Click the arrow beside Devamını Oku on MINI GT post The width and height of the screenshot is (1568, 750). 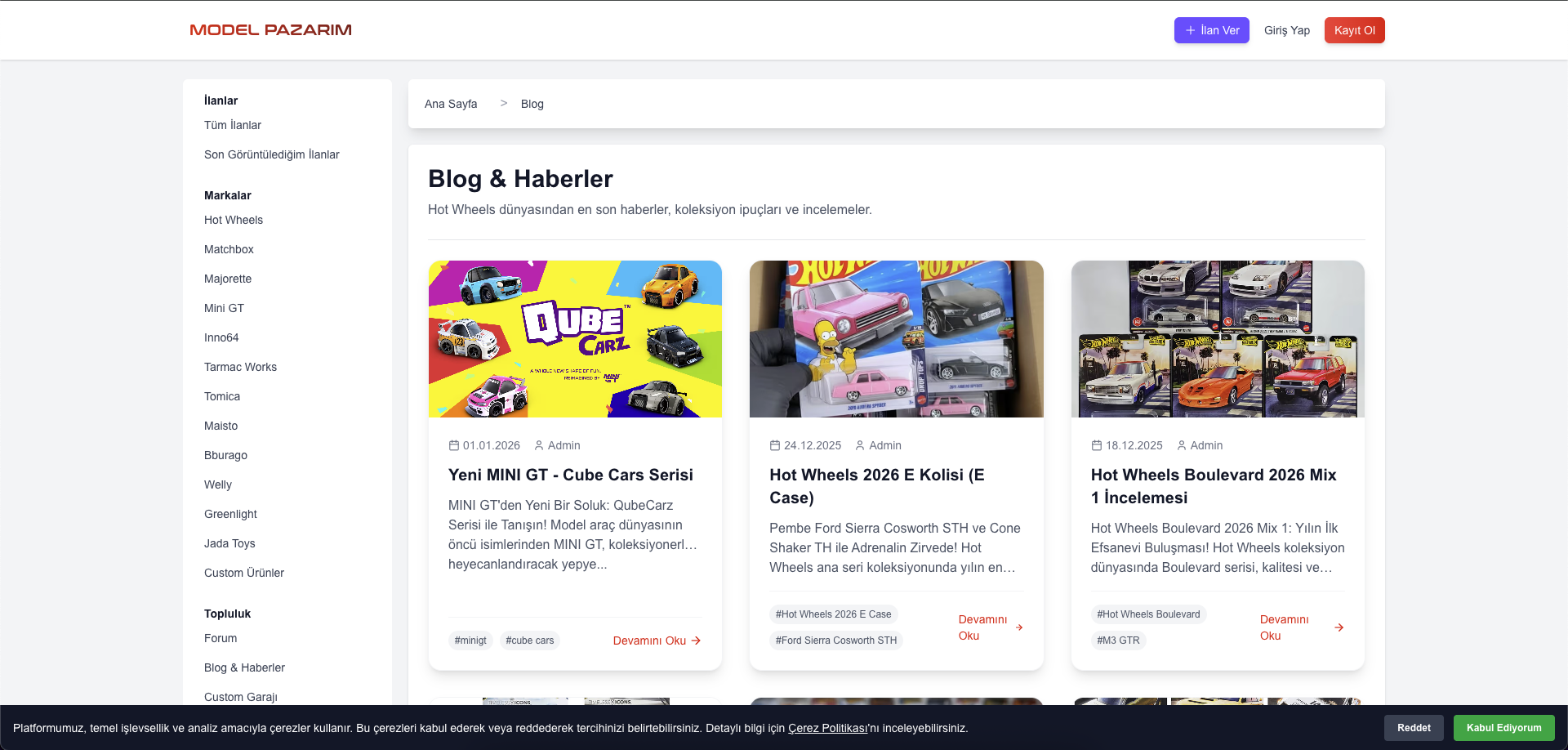tap(696, 641)
